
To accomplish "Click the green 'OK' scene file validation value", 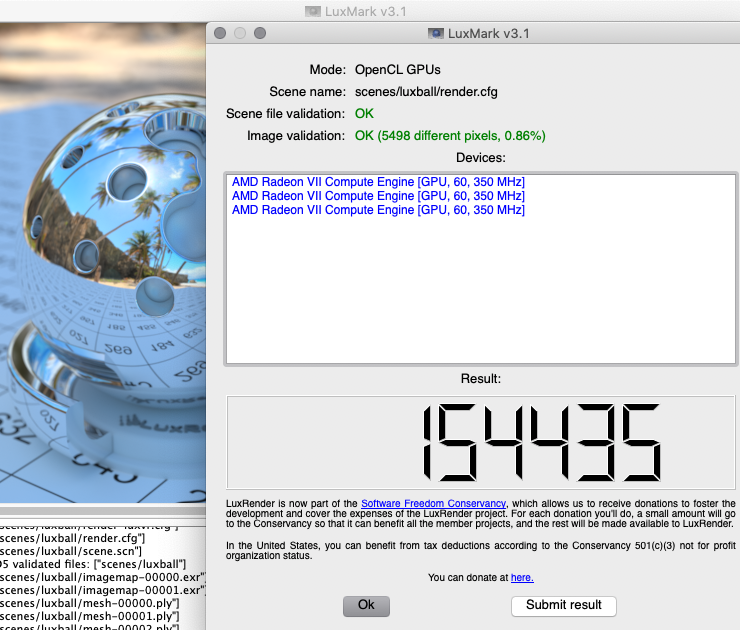I will click(x=364, y=114).
